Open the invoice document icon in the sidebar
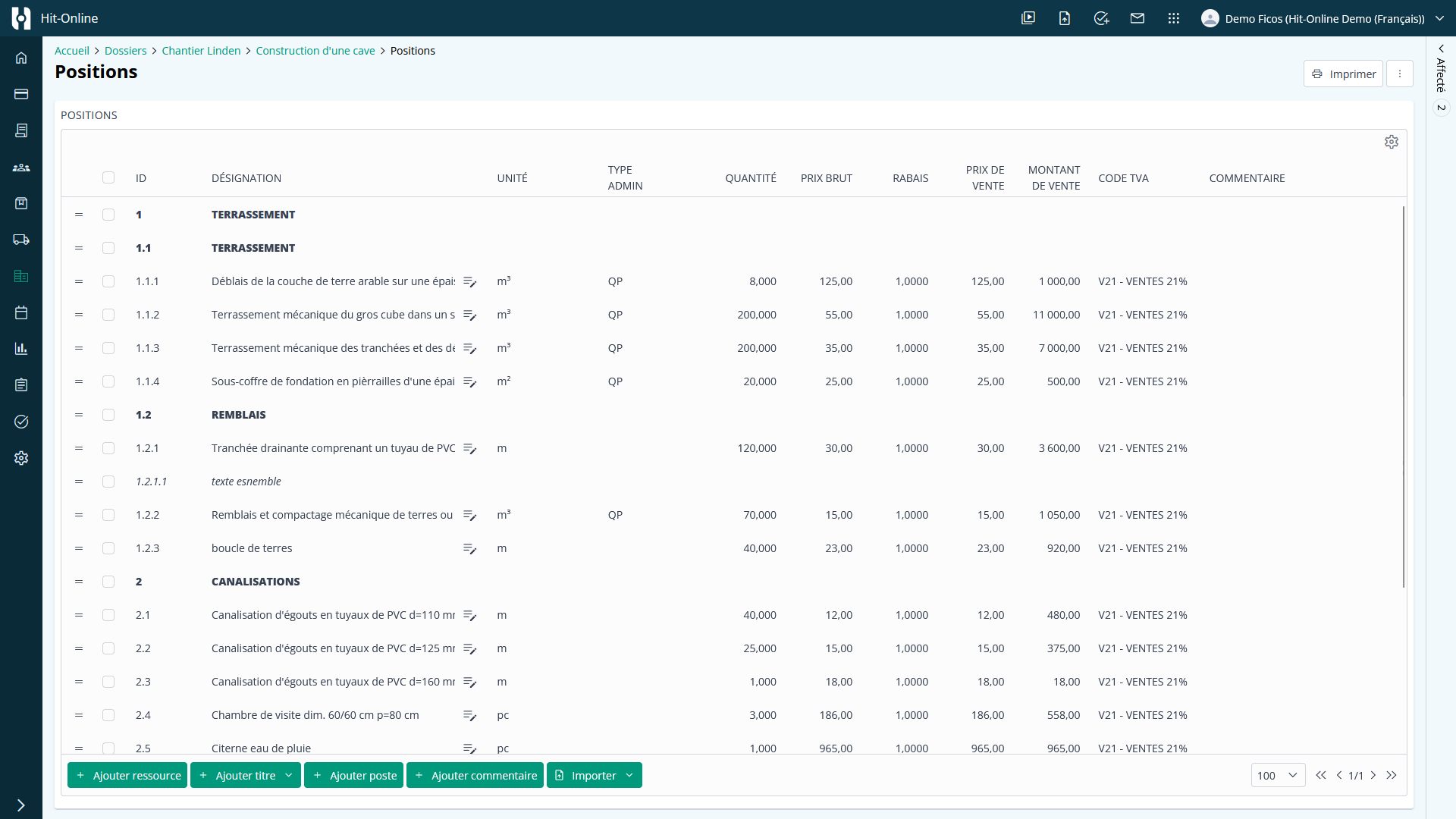 pos(21,130)
